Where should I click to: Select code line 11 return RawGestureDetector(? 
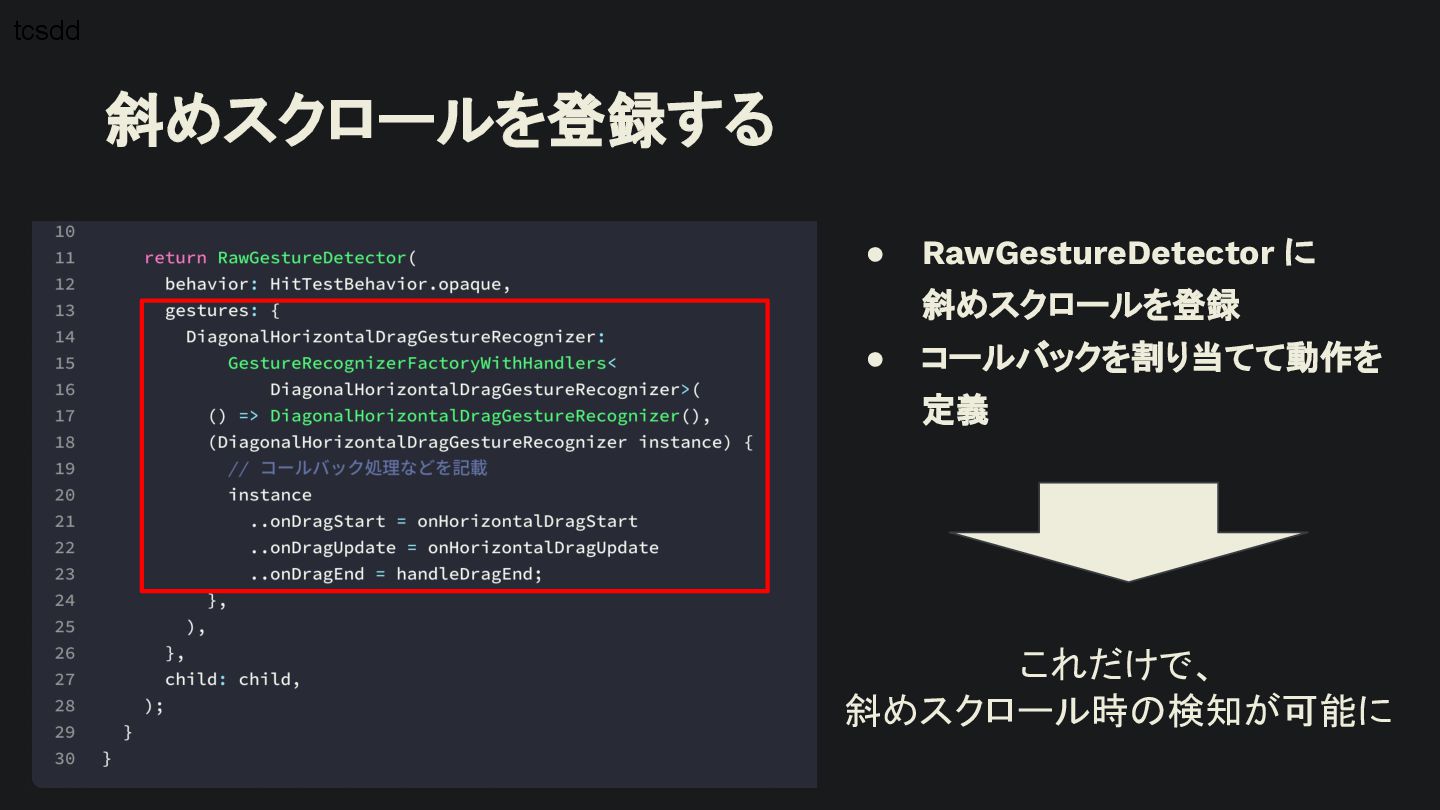280,258
